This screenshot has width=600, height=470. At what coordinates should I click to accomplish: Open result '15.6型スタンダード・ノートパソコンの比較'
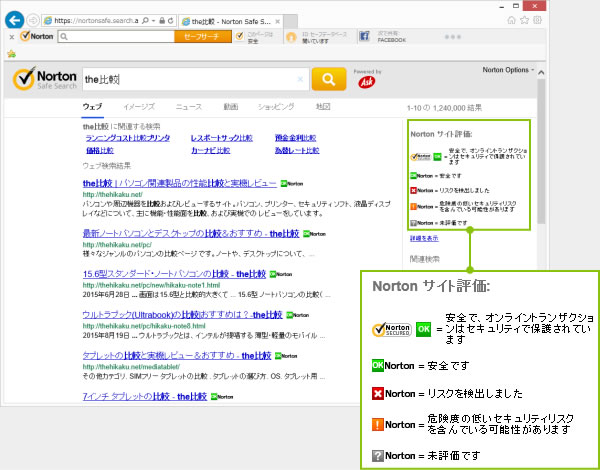coord(174,274)
